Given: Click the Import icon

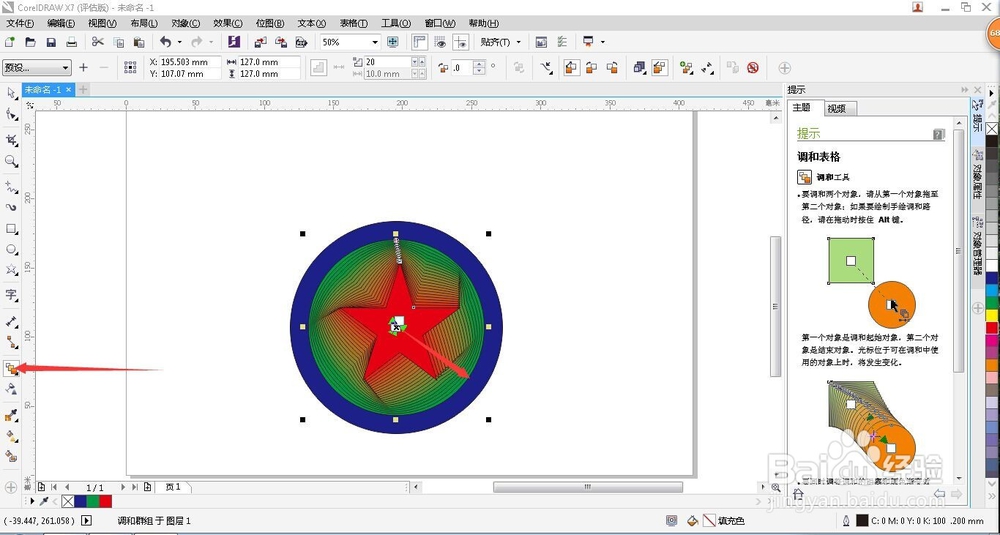Looking at the screenshot, I should [x=260, y=42].
